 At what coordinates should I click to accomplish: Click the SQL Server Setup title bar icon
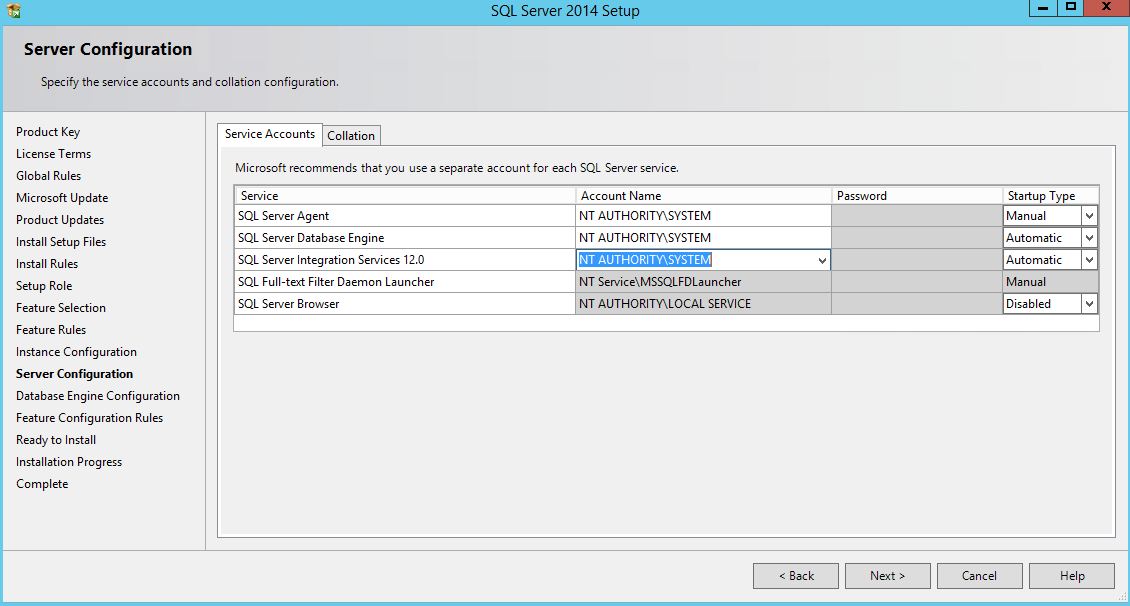[x=13, y=11]
